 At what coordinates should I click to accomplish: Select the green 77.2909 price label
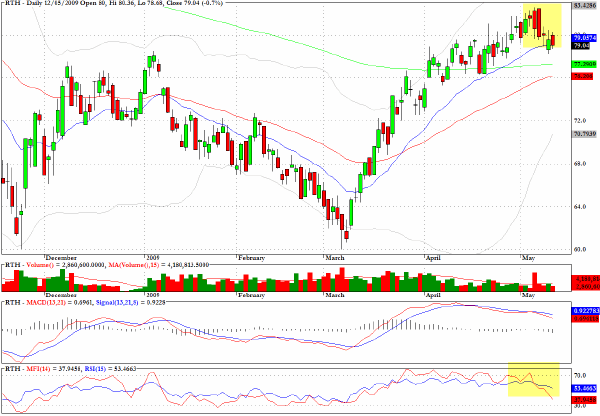coord(584,64)
